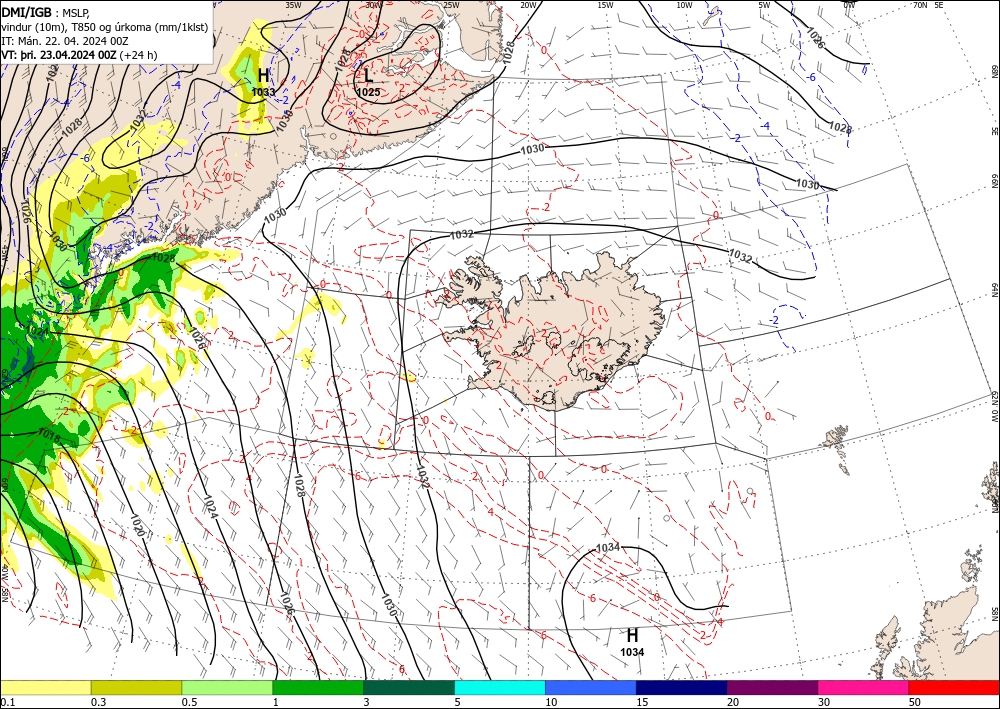
Task: Click the pink 30–50 legend swatch
Action: [864, 687]
